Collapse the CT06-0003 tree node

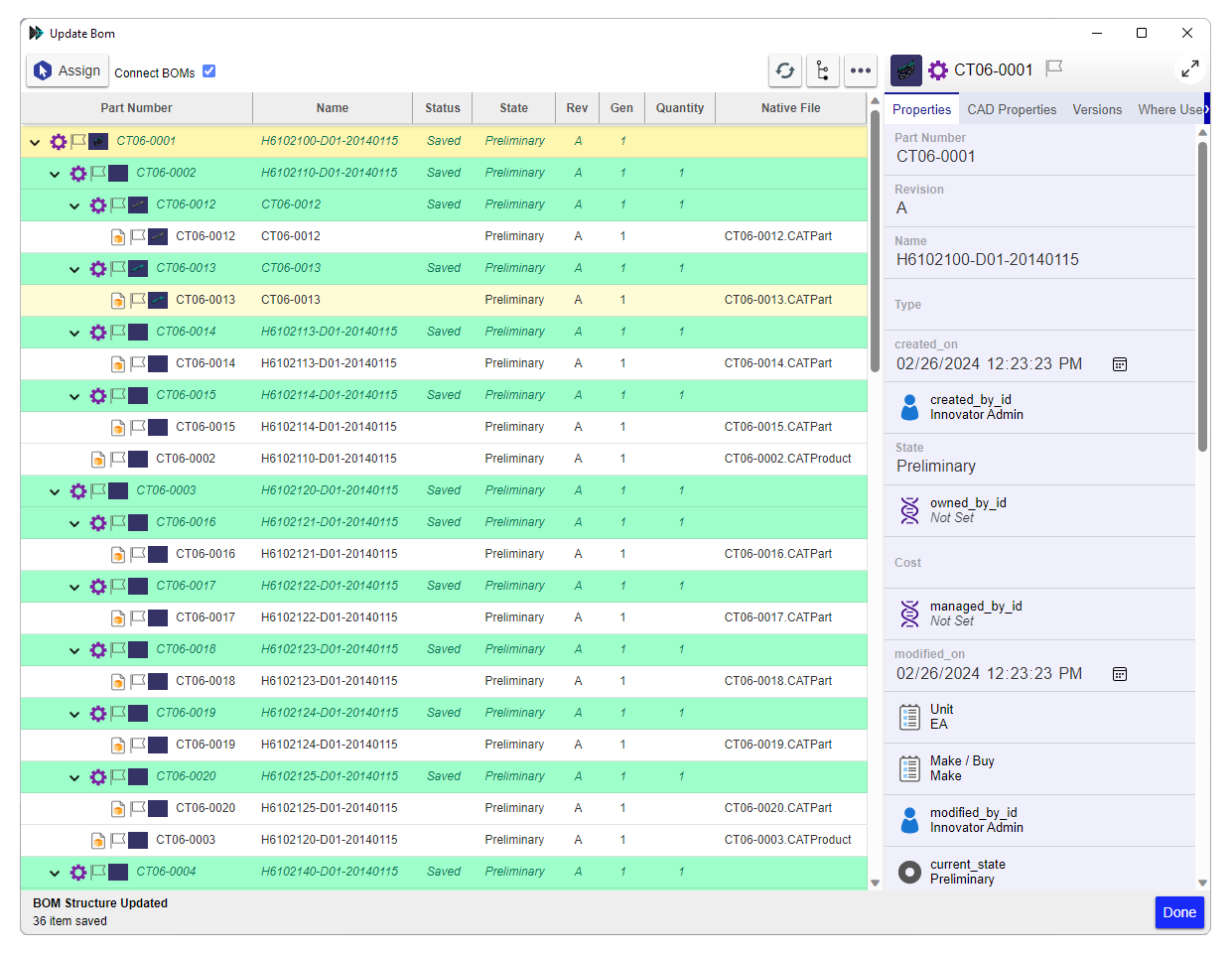coord(55,491)
